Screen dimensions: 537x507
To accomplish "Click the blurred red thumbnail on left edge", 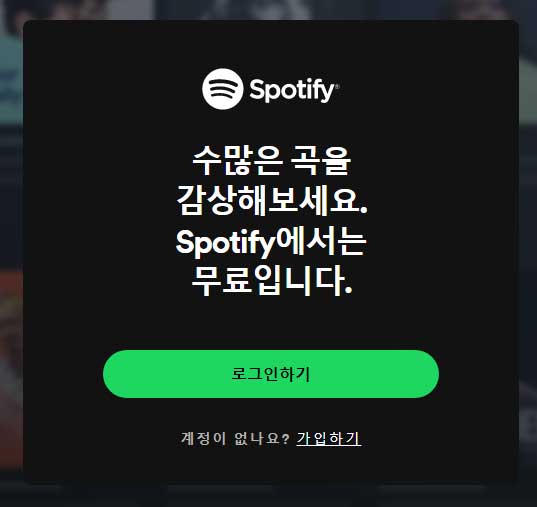I will click(x=11, y=343).
